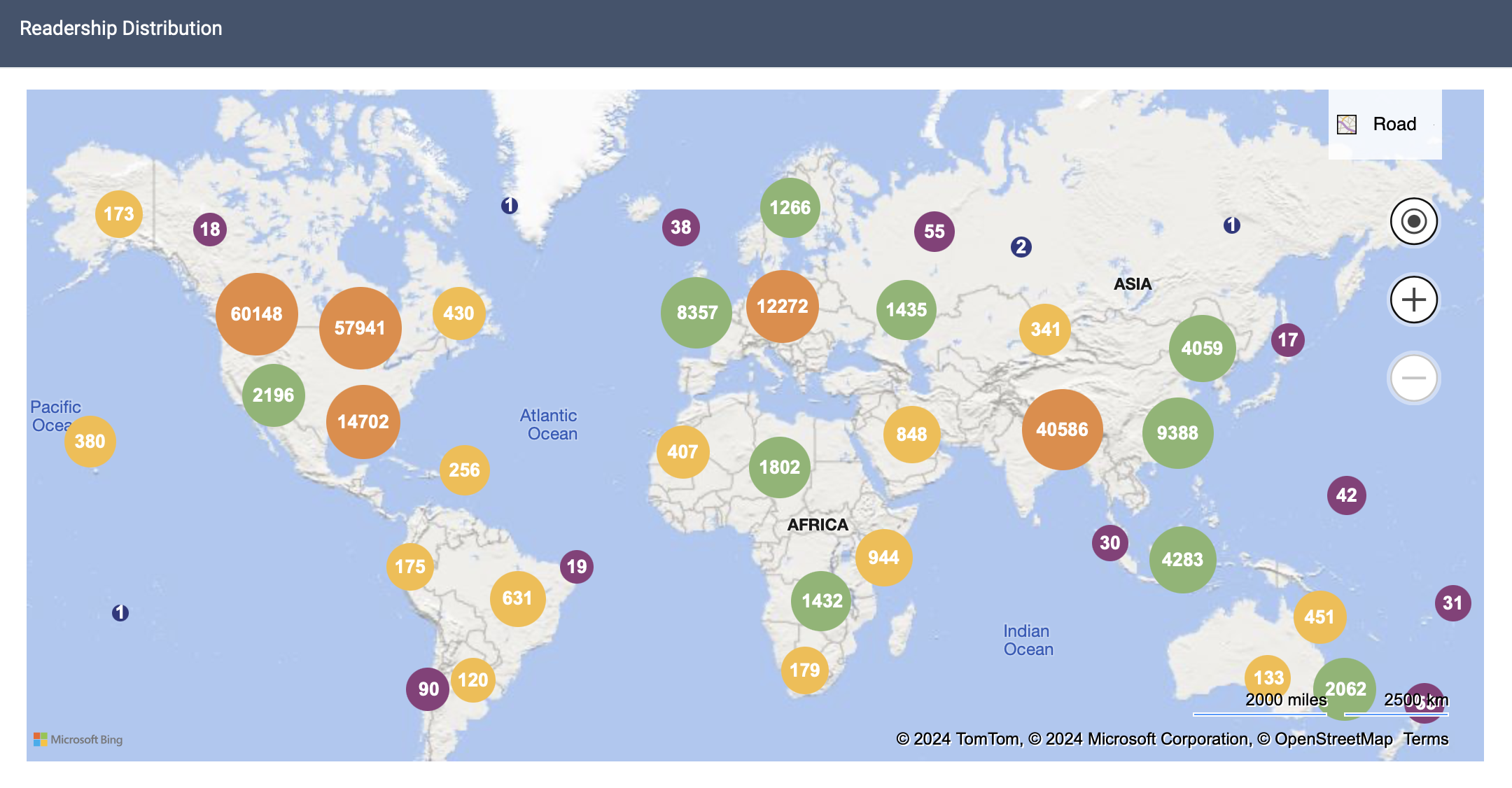Viewport: 1512px width, 788px height.
Task: Select the blue pin numbered 2
Action: point(1021,247)
